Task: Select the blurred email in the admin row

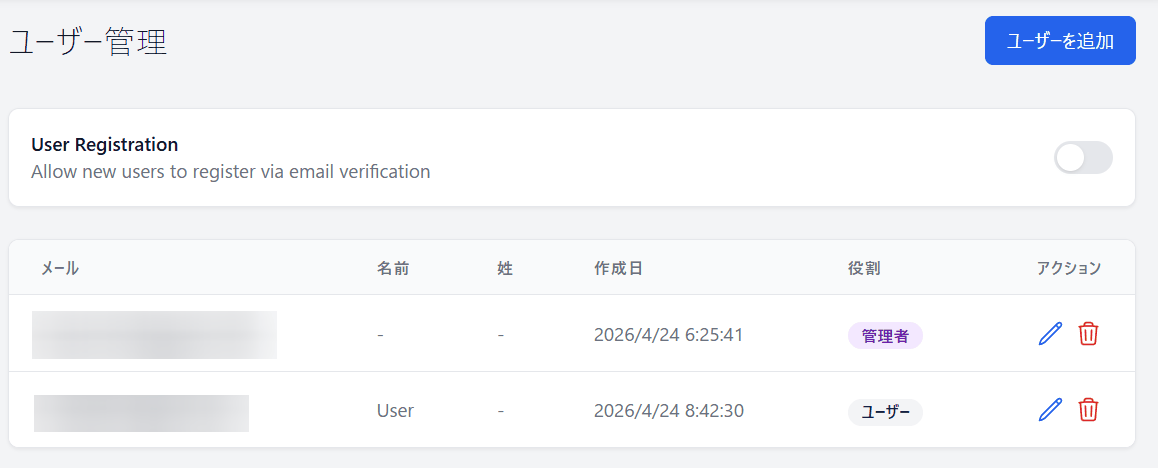Action: click(154, 335)
